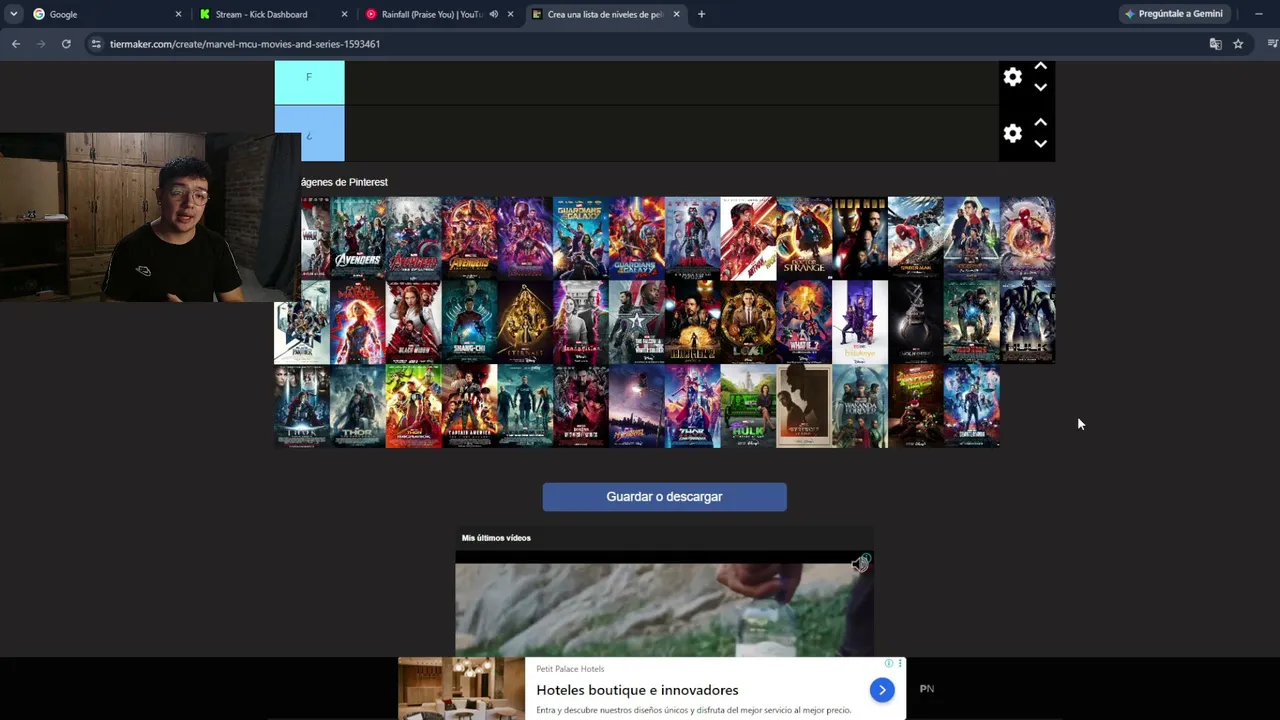Screen dimensions: 1280x720
Task: Click the Guardar o descargar button
Action: [x=664, y=497]
